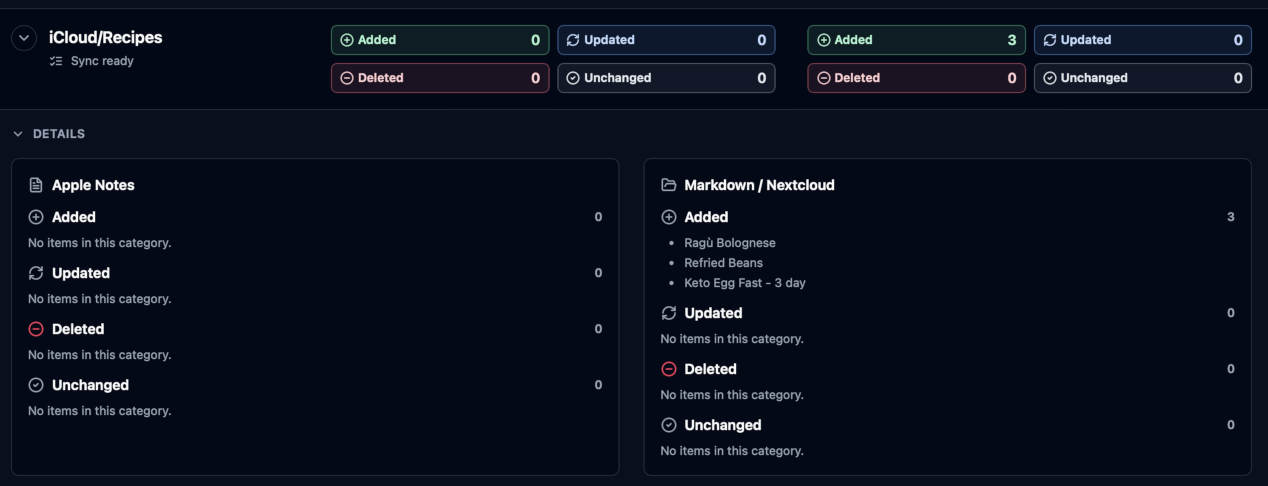Click the Updated refresh icon in Markdown / Nextcloud panel
This screenshot has height=486, width=1268.
669,313
